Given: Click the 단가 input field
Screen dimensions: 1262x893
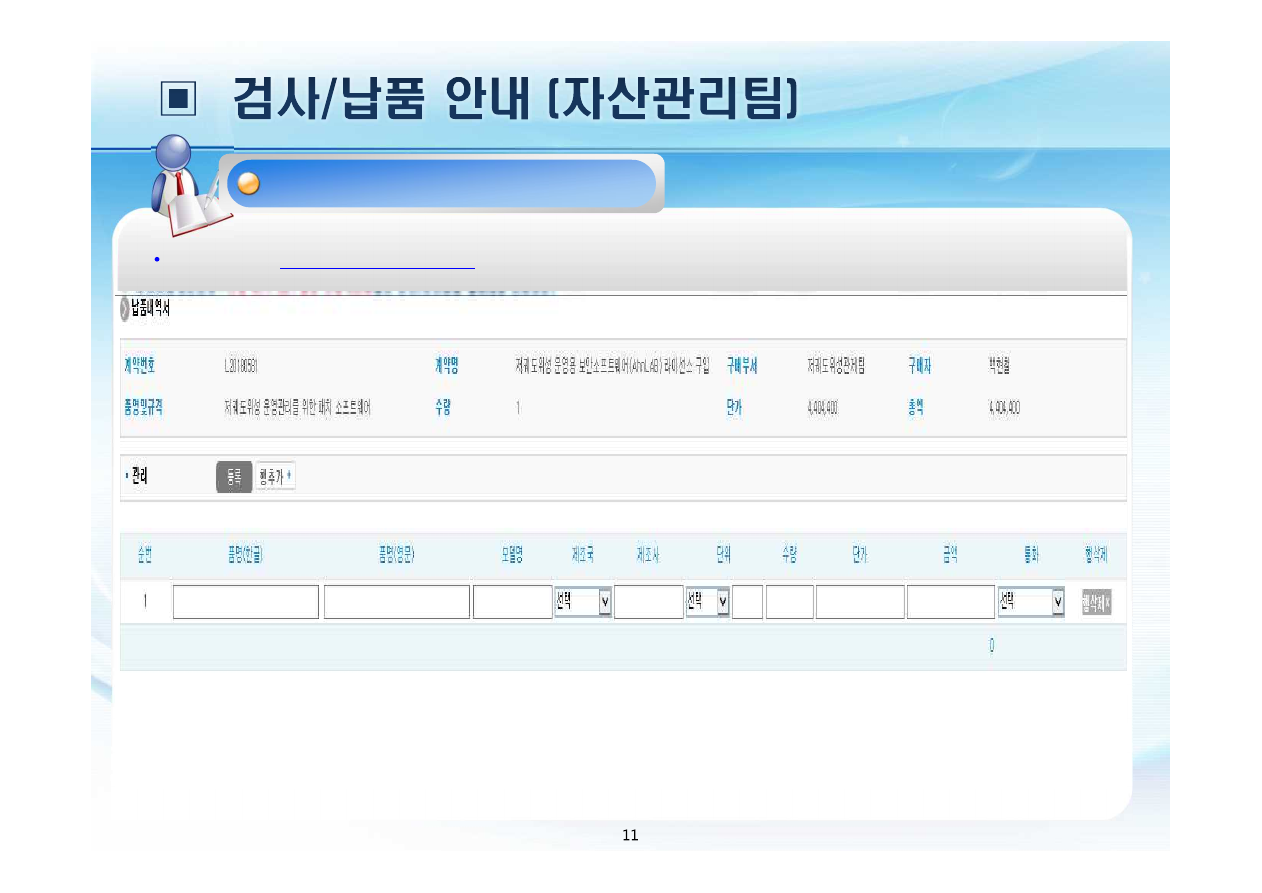Looking at the screenshot, I should pos(859,601).
